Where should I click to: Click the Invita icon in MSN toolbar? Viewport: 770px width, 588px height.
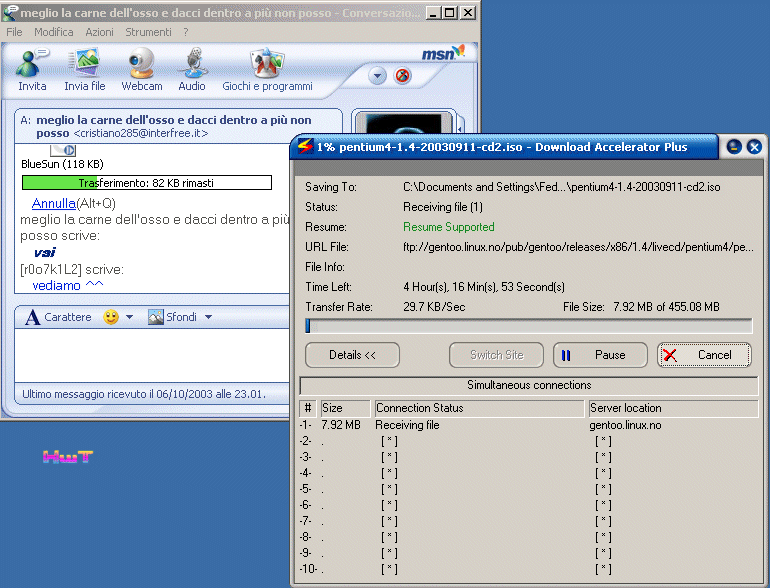point(32,70)
